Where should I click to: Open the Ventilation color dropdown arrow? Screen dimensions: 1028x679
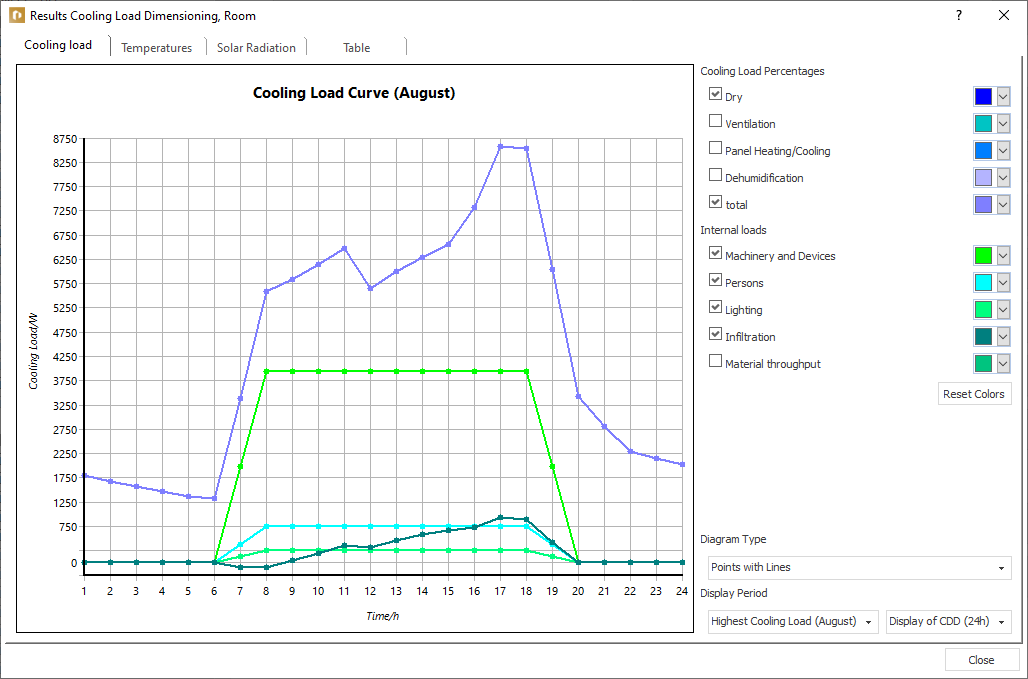1002,124
